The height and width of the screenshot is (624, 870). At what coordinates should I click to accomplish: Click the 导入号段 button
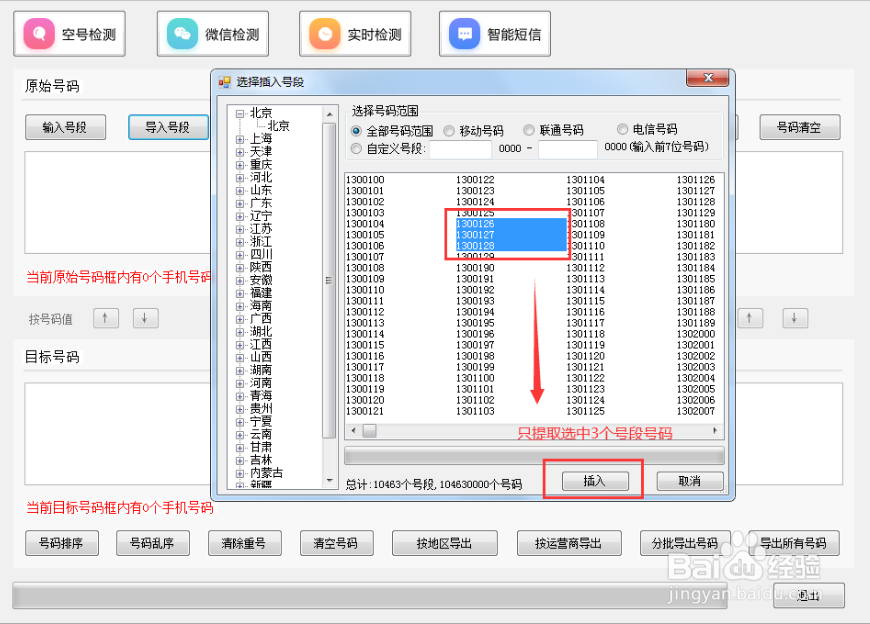pyautogui.click(x=167, y=127)
